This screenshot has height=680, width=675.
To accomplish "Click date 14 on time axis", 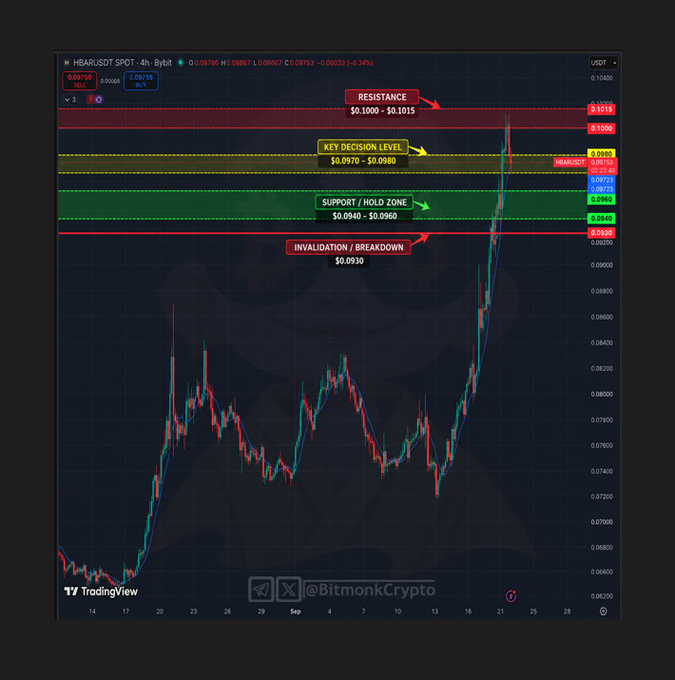I will pyautogui.click(x=92, y=611).
